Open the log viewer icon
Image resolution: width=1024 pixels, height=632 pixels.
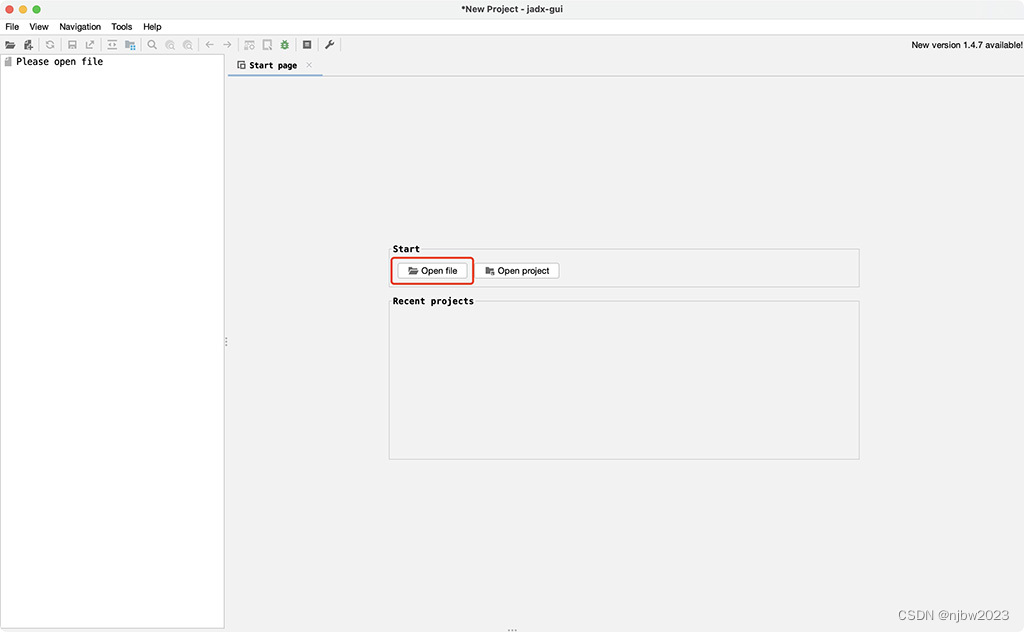point(307,44)
